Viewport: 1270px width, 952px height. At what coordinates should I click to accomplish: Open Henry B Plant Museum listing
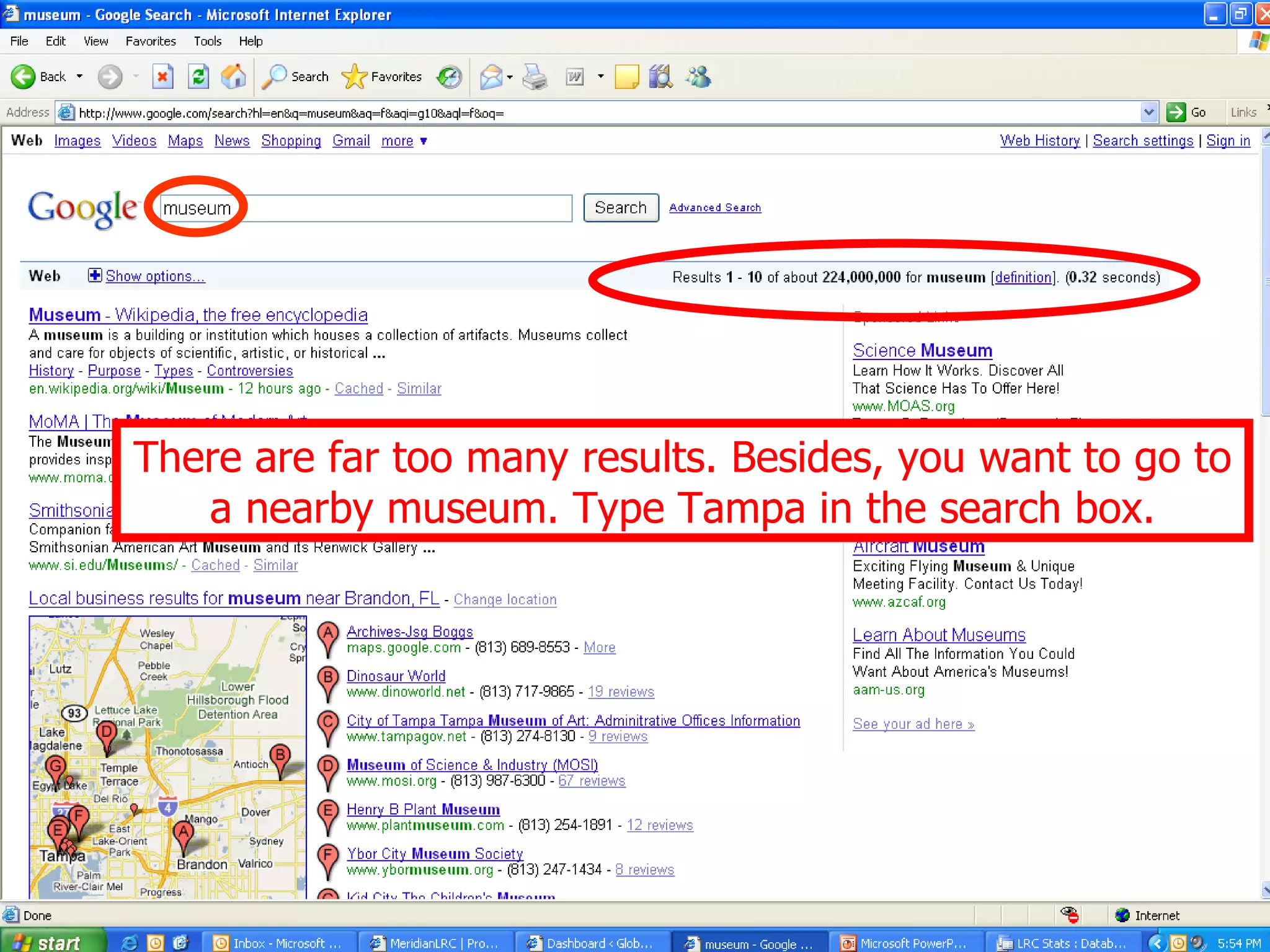click(x=423, y=809)
